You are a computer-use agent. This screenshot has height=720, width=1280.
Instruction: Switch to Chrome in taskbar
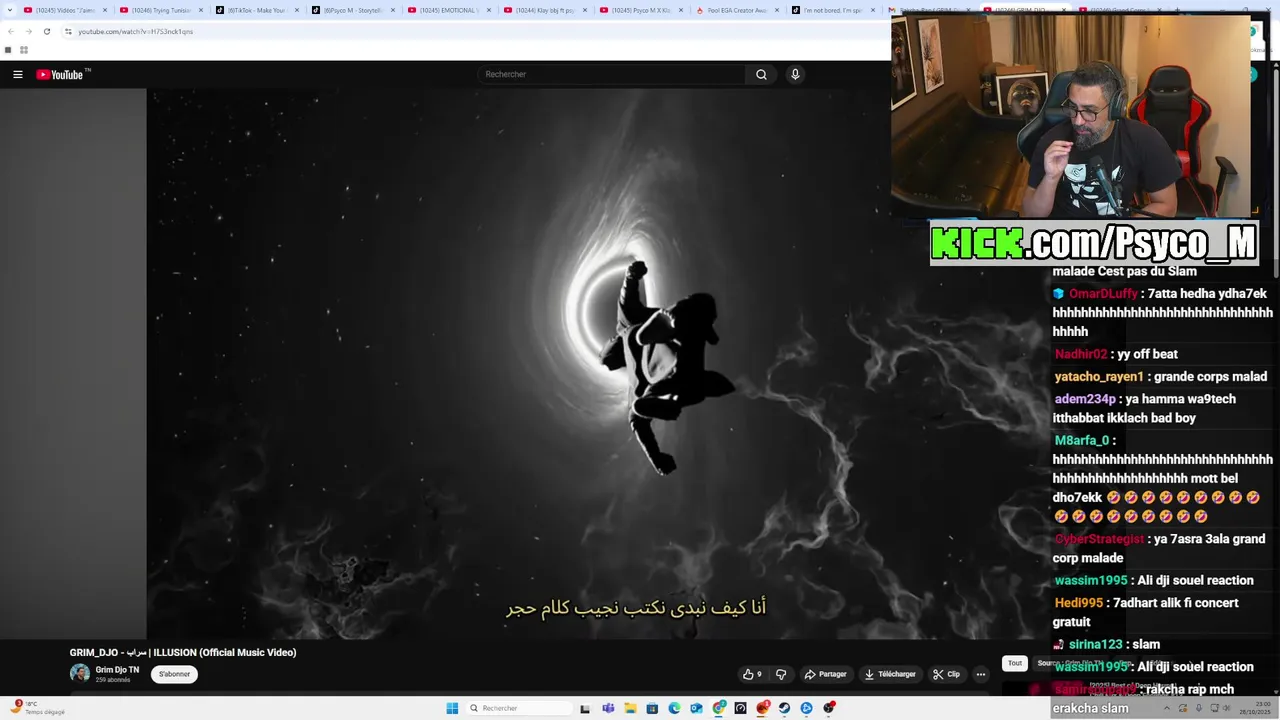[718, 708]
